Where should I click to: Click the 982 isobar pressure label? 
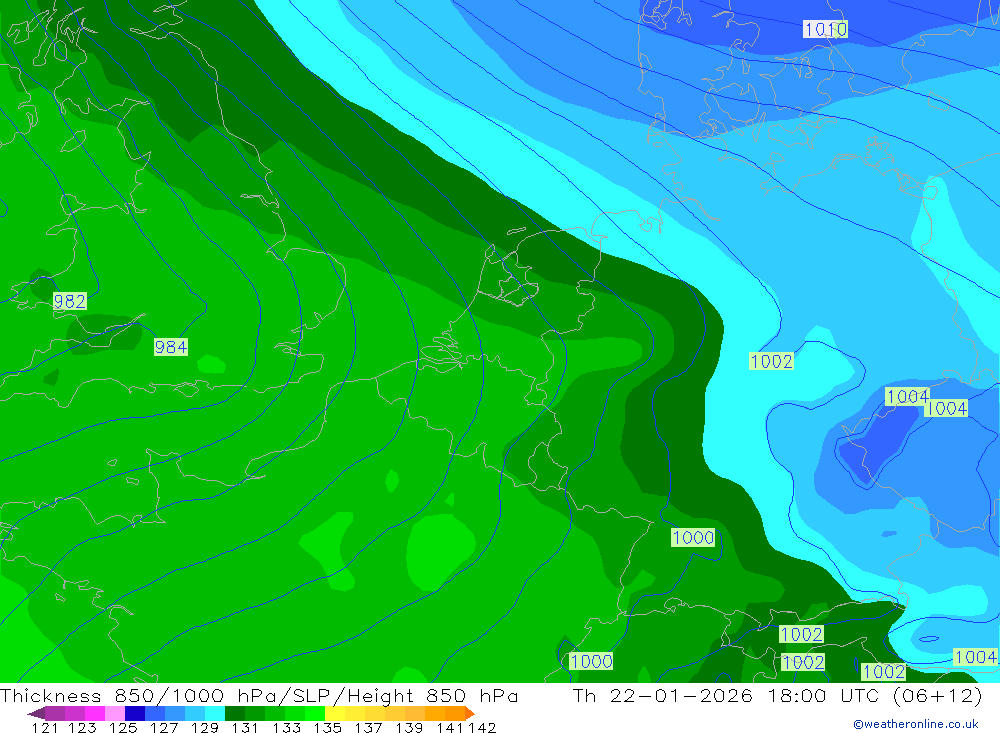point(70,301)
